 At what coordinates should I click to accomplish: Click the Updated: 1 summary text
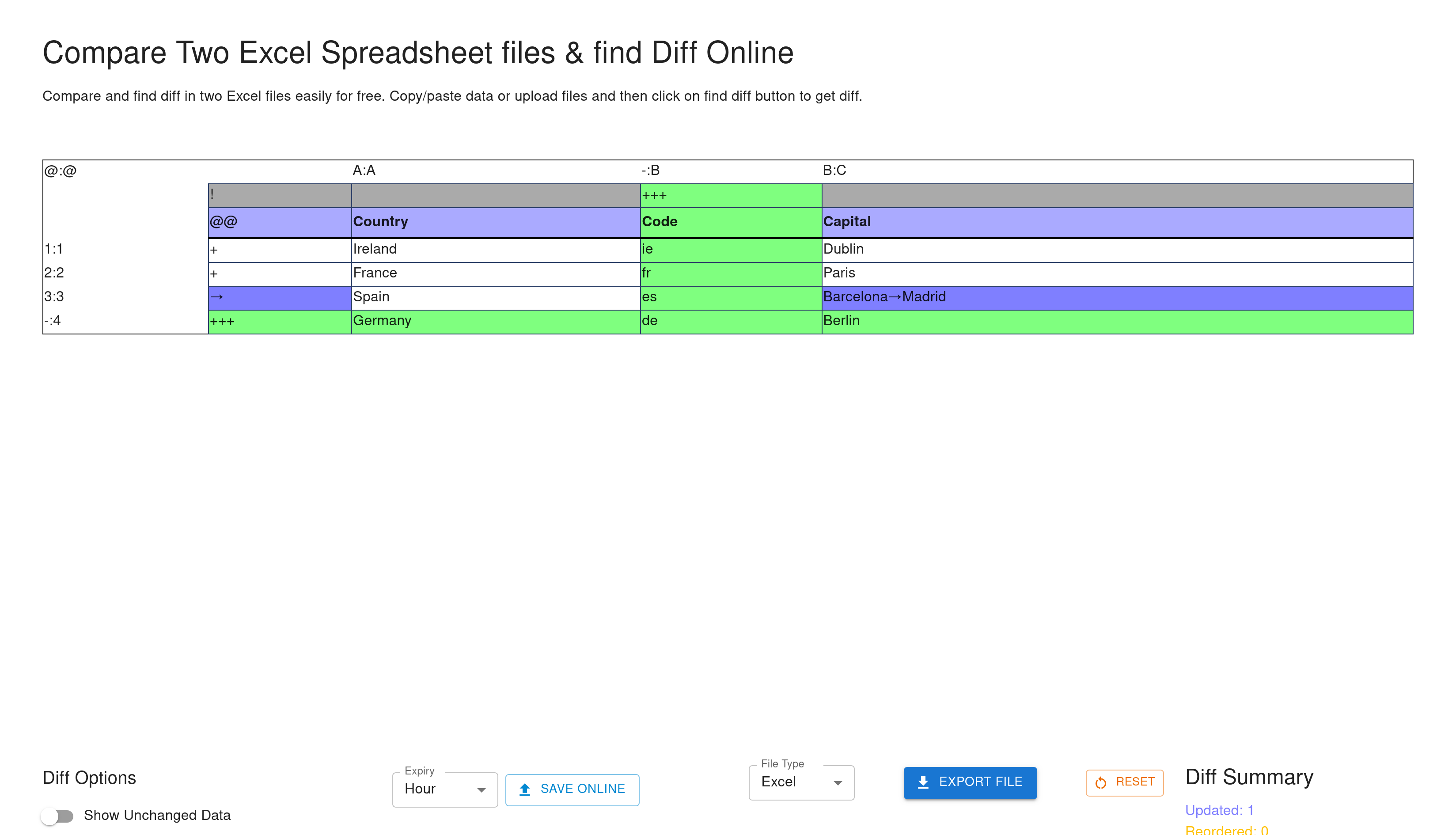[x=1219, y=810]
